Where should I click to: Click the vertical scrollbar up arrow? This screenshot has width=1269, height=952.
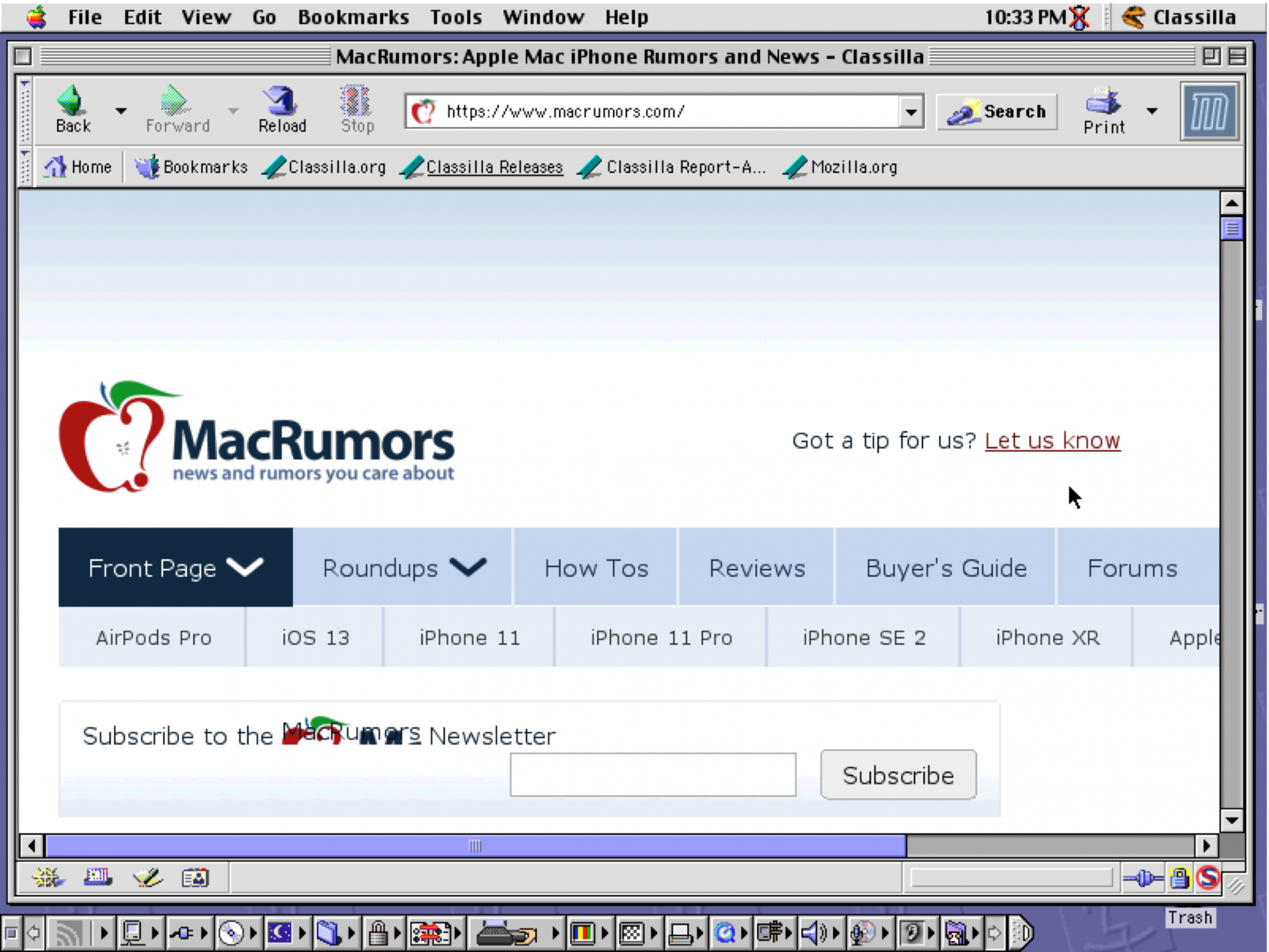click(x=1232, y=204)
